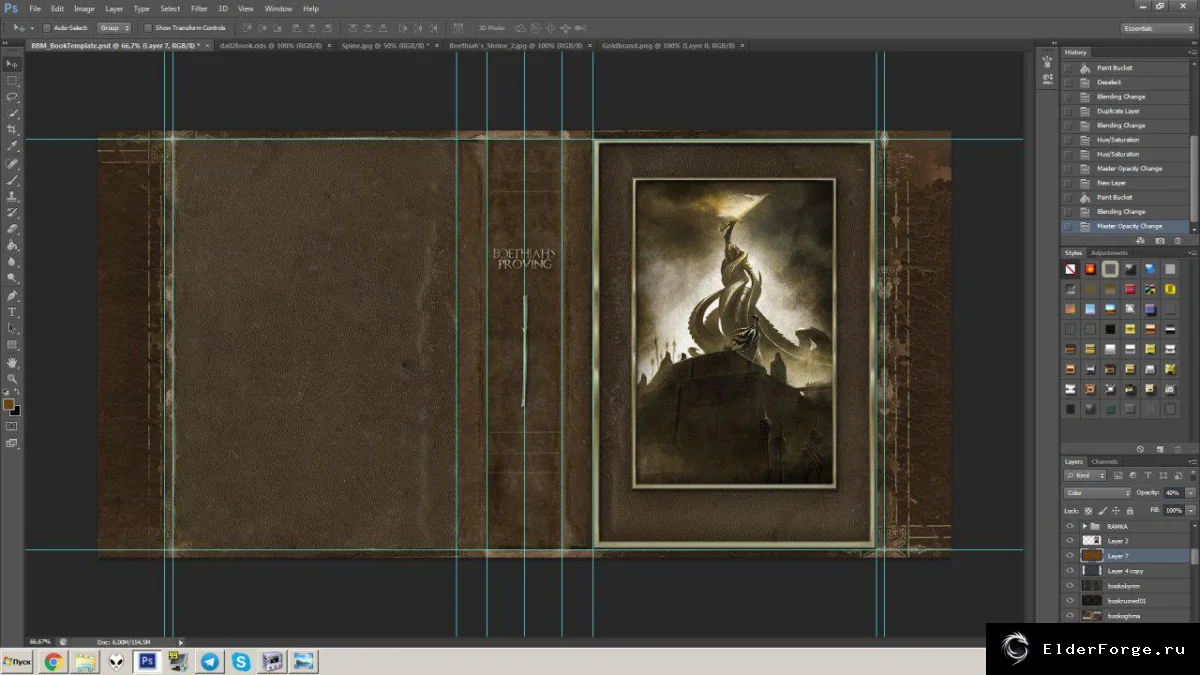The width and height of the screenshot is (1200, 675).
Task: Select the Rectangle shape tool
Action: (x=12, y=345)
